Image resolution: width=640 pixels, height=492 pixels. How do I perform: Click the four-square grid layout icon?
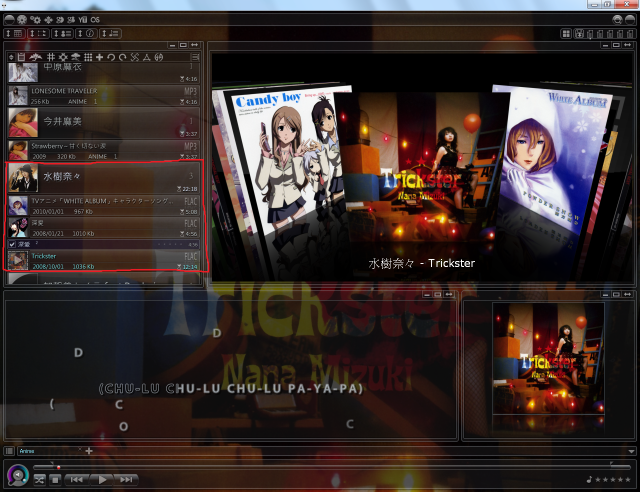566,34
